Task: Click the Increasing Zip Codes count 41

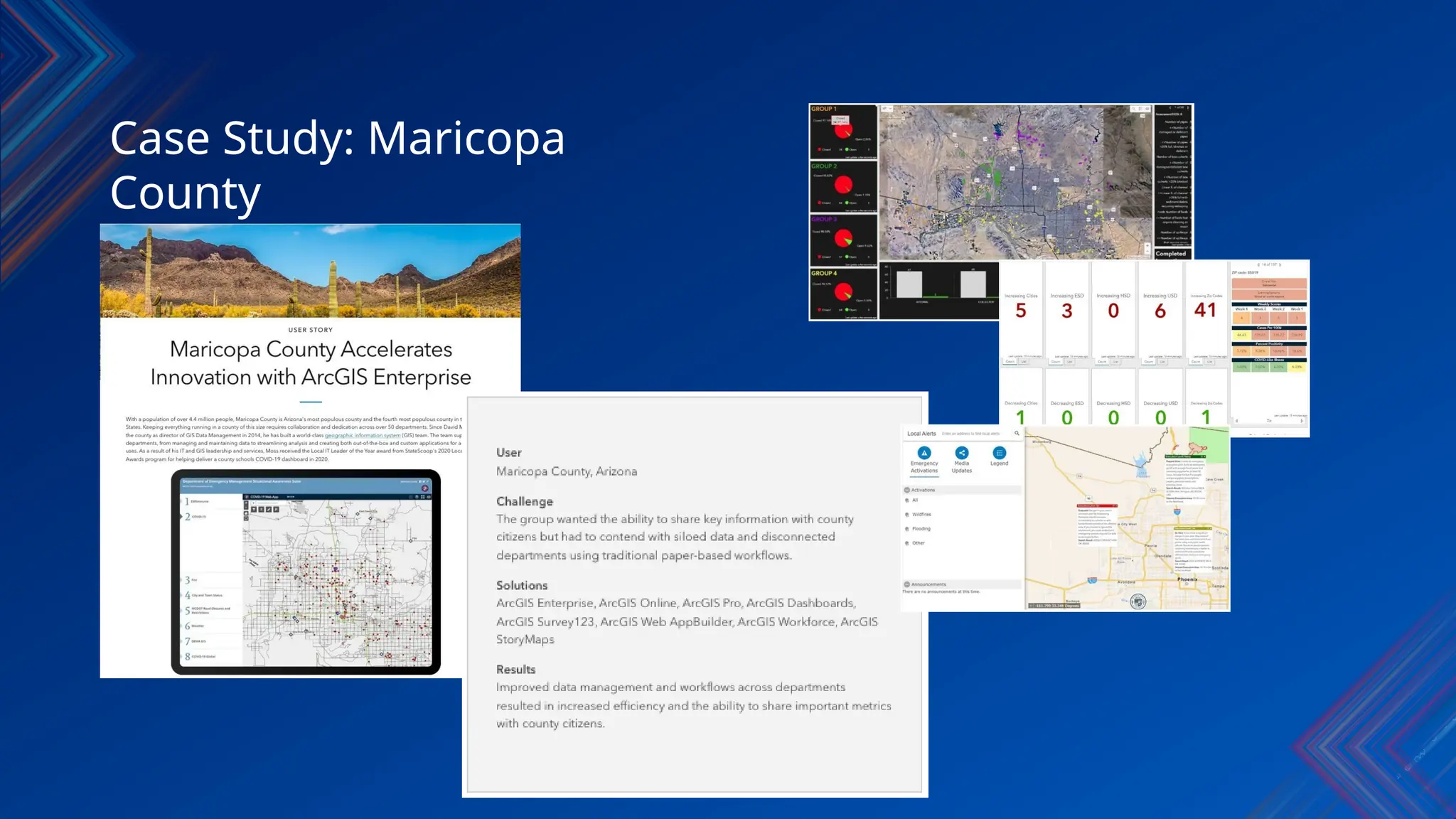Action: pos(1206,310)
